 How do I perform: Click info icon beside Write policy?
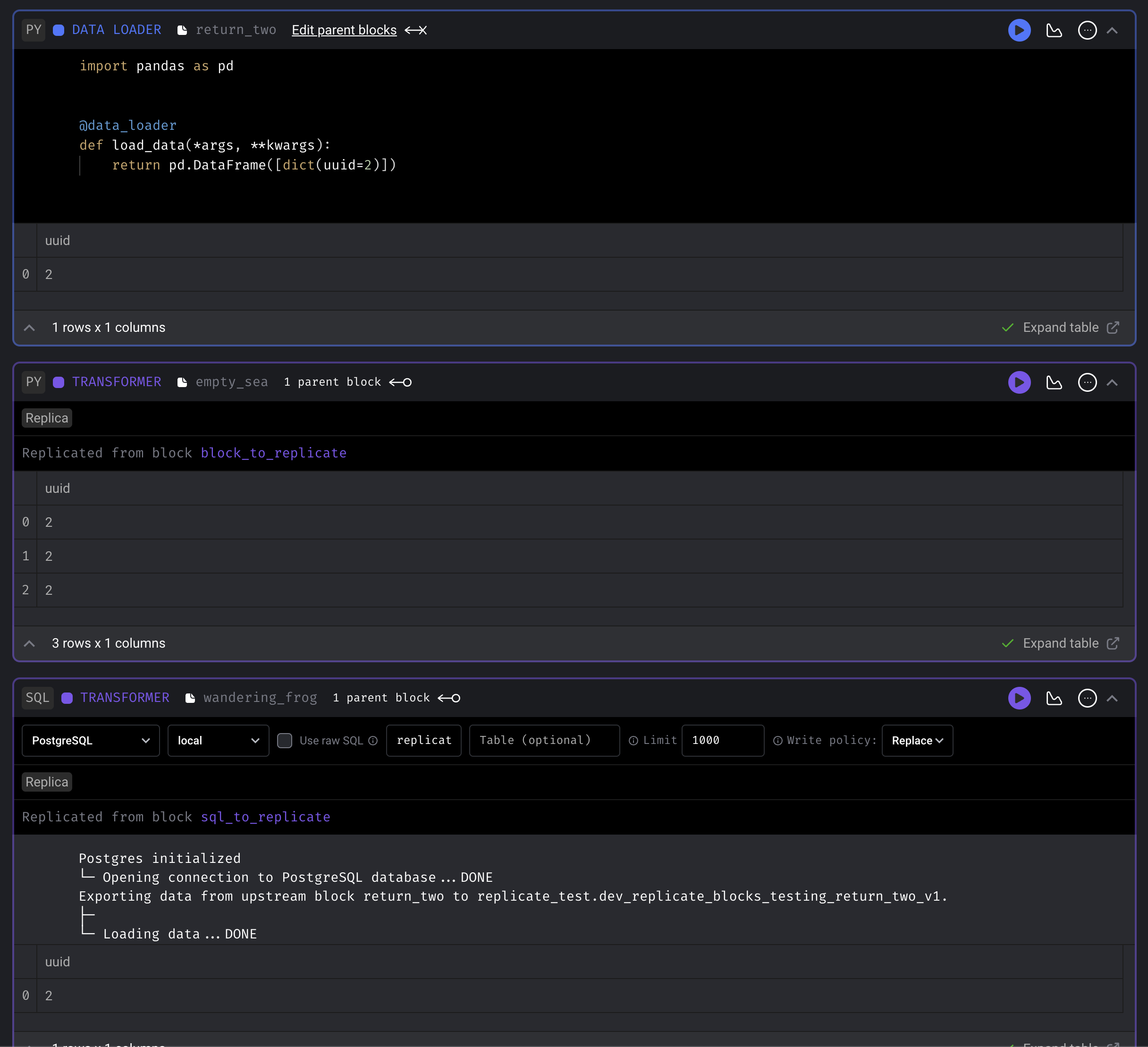pyautogui.click(x=777, y=741)
